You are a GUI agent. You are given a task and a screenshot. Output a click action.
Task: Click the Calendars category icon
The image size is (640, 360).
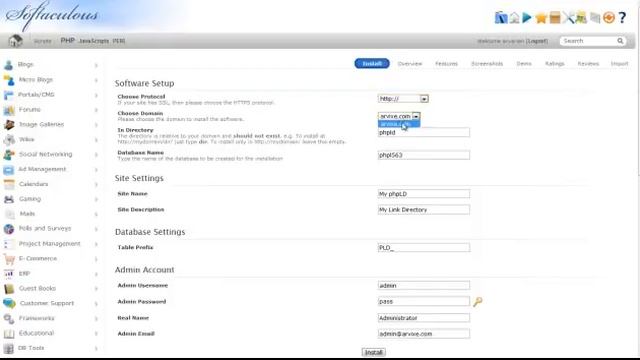tap(9, 184)
